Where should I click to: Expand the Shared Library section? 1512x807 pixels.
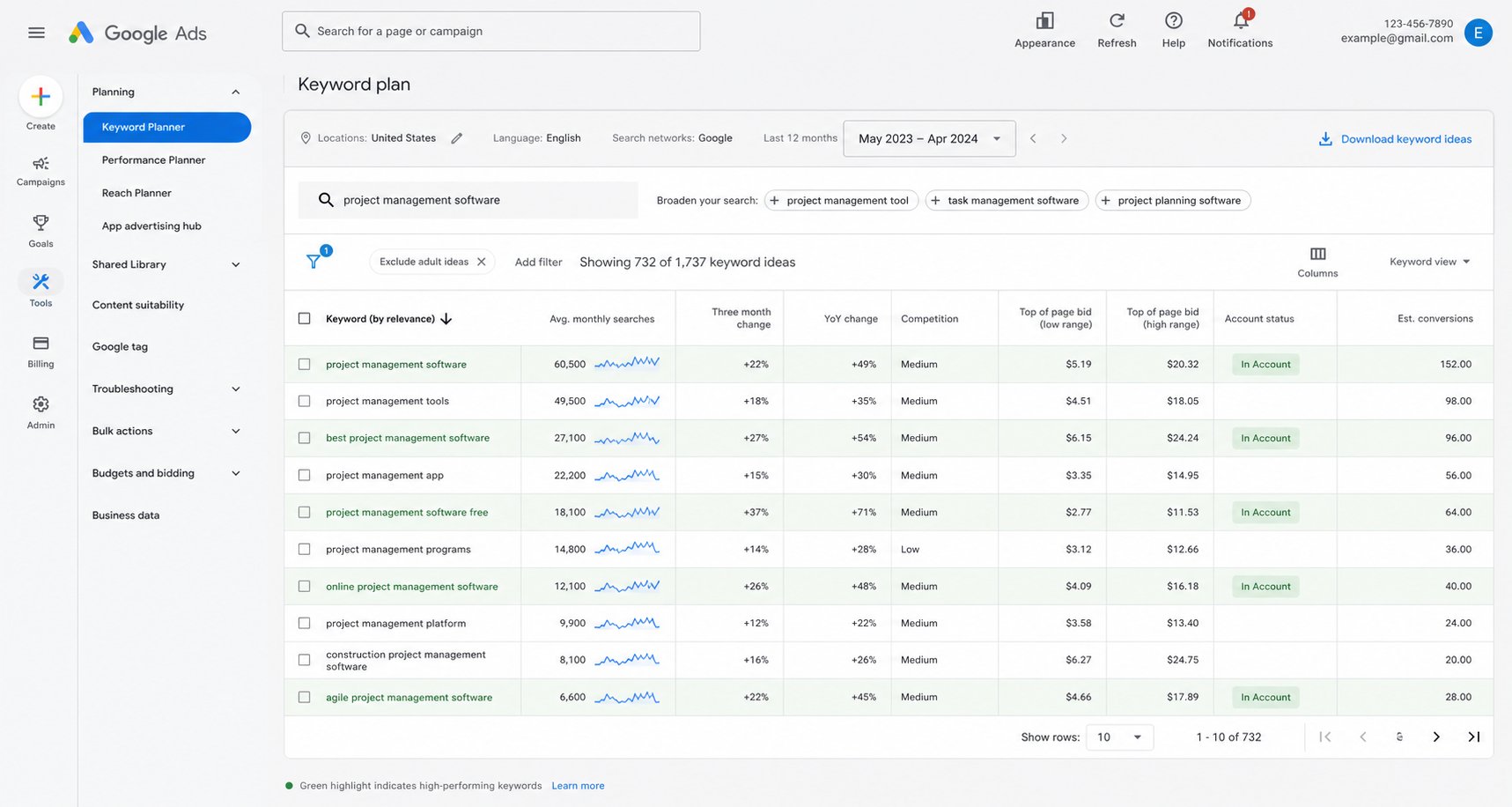point(236,264)
